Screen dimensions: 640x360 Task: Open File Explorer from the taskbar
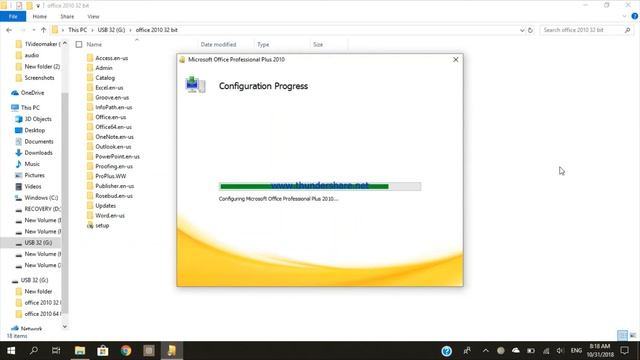click(x=80, y=351)
